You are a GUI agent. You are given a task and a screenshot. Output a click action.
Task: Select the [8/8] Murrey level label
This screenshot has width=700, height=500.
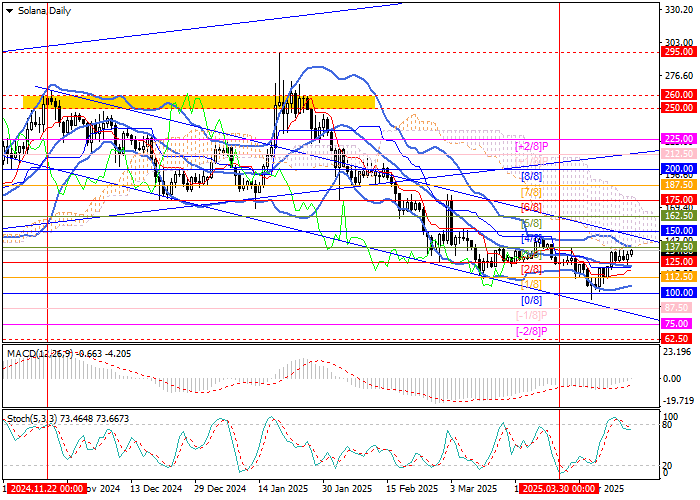532,176
